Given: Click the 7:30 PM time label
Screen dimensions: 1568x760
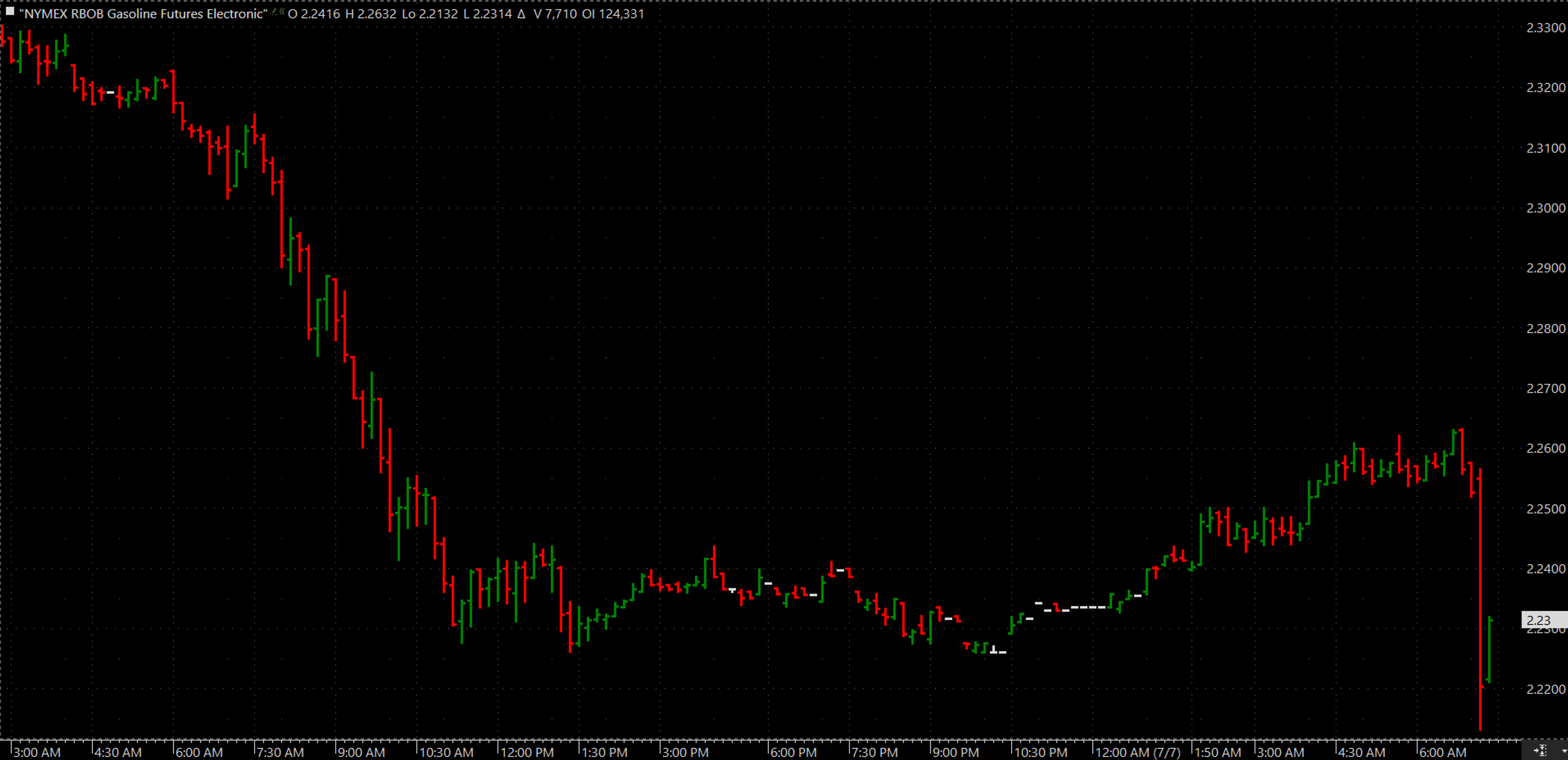Looking at the screenshot, I should (x=875, y=752).
